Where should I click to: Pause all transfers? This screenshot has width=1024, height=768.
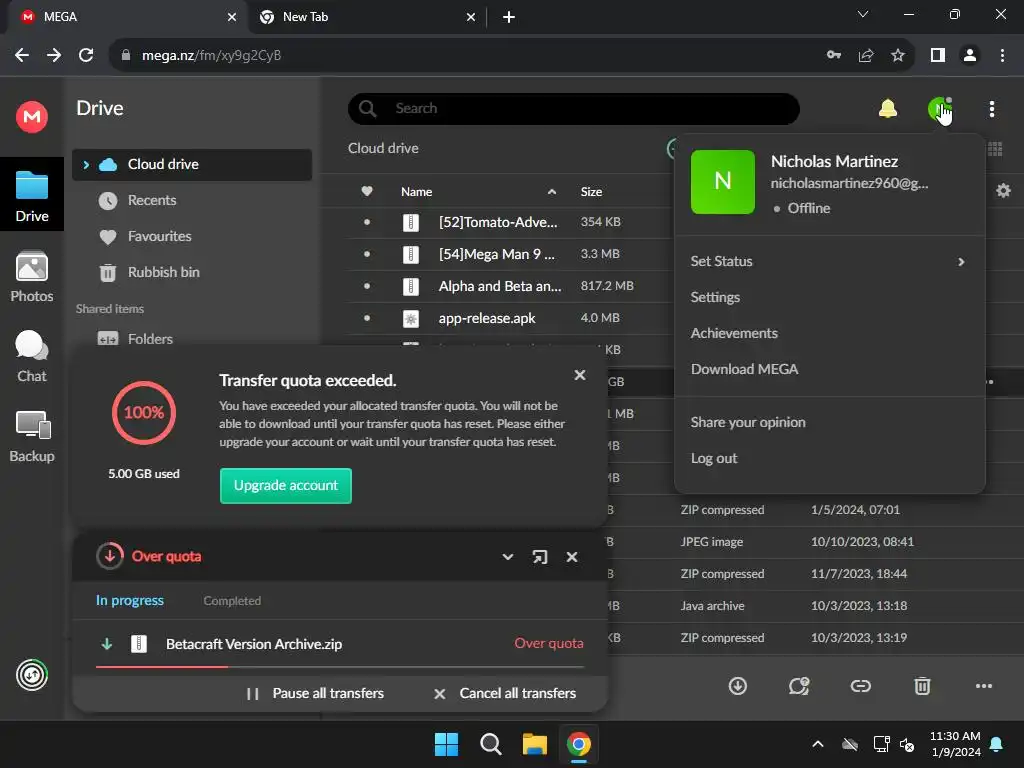(315, 694)
